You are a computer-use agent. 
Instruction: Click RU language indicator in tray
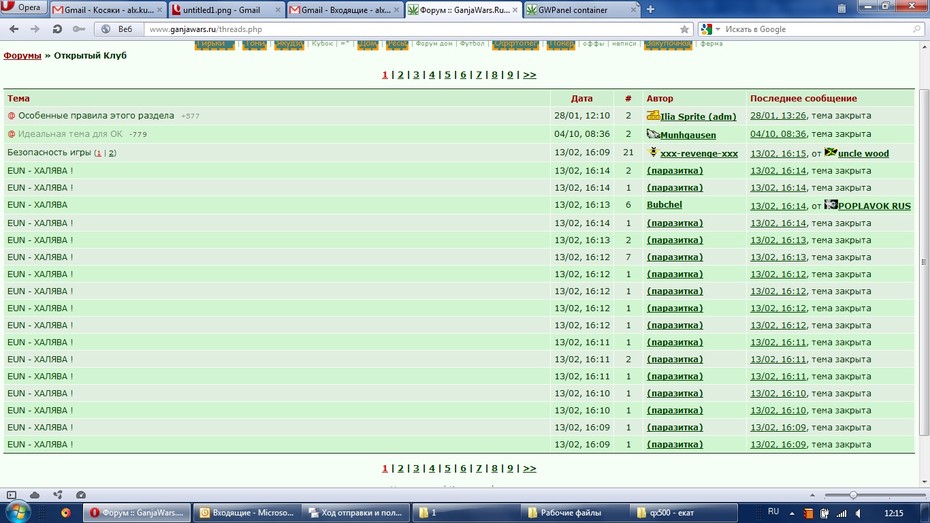[773, 512]
